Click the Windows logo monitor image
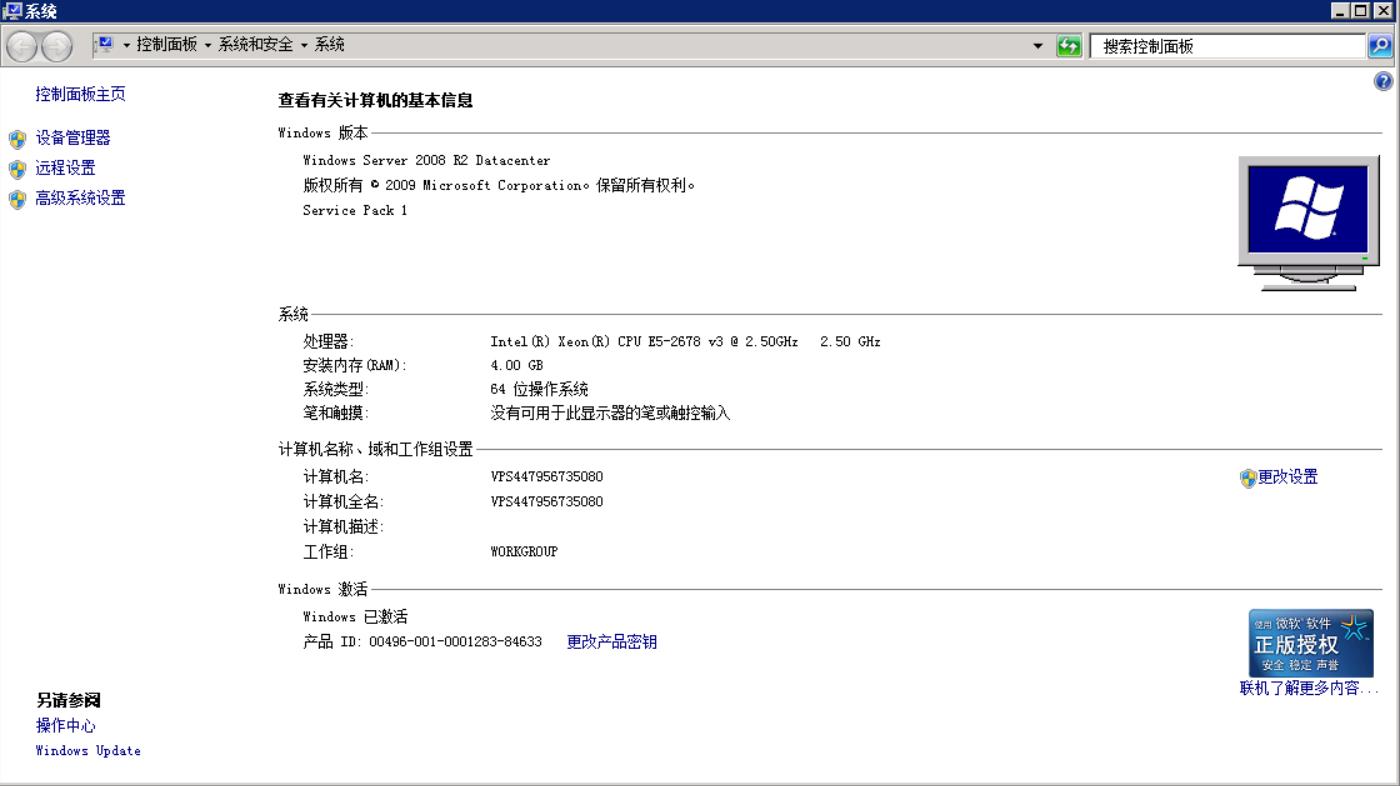Viewport: 1400px width, 786px height. point(1308,223)
